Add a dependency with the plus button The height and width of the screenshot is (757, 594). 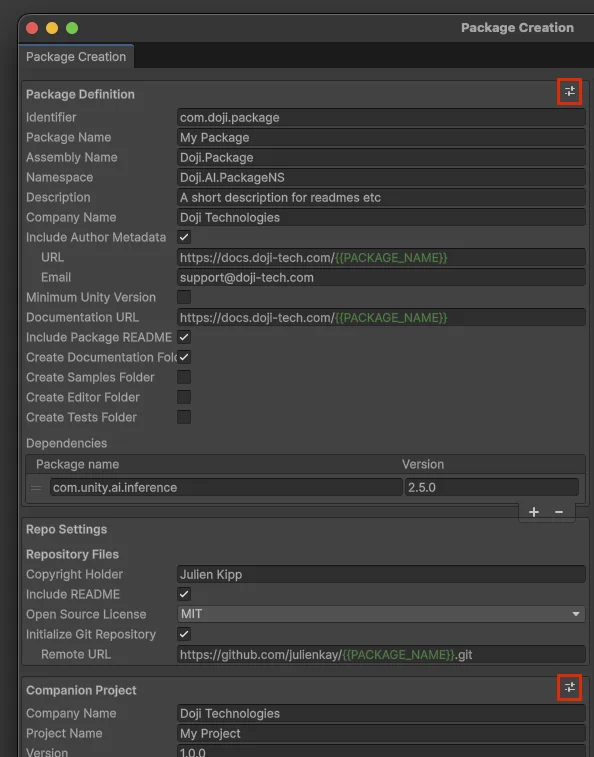pyautogui.click(x=534, y=512)
